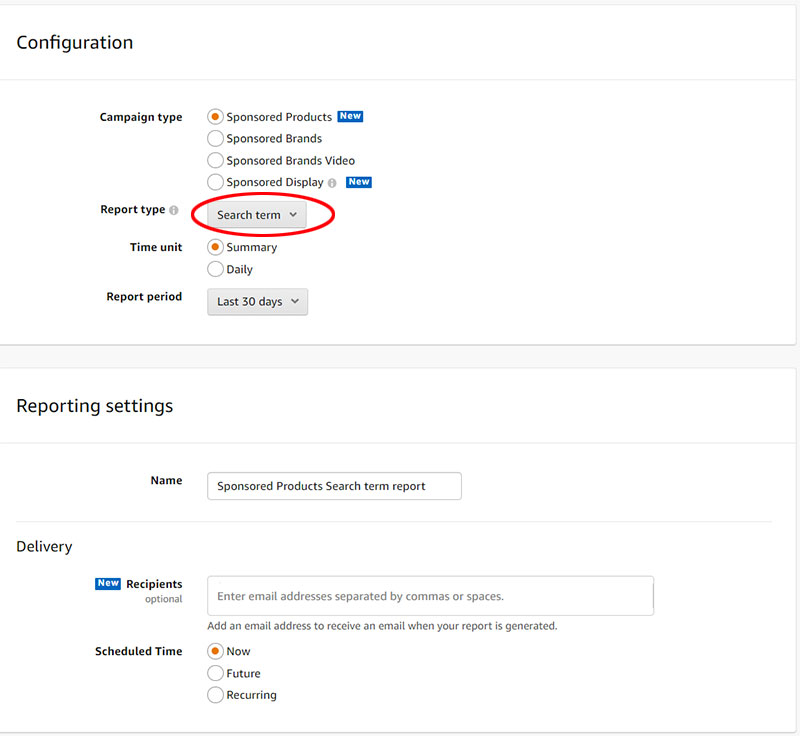Choose Future scheduled time option
The height and width of the screenshot is (736, 800).
point(215,673)
